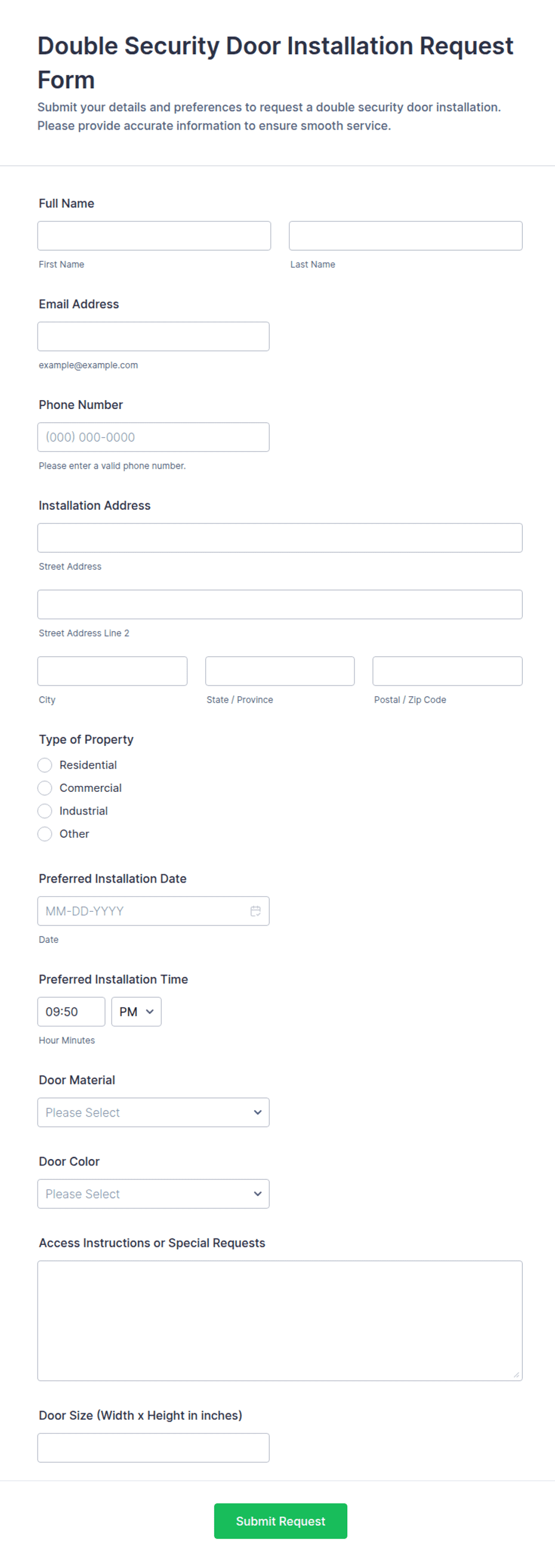This screenshot has width=555, height=1568.
Task: Click the Access Instructions text area
Action: pyautogui.click(x=280, y=1320)
